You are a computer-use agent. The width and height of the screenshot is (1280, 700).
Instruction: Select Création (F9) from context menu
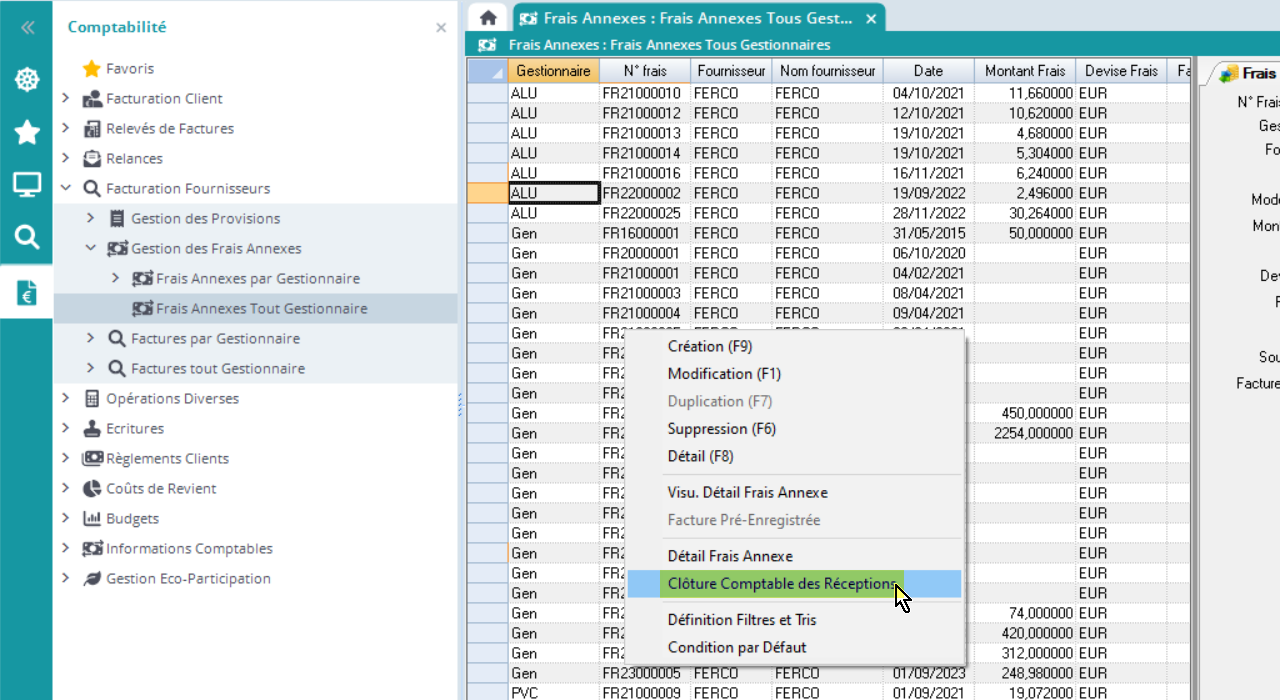(x=710, y=346)
